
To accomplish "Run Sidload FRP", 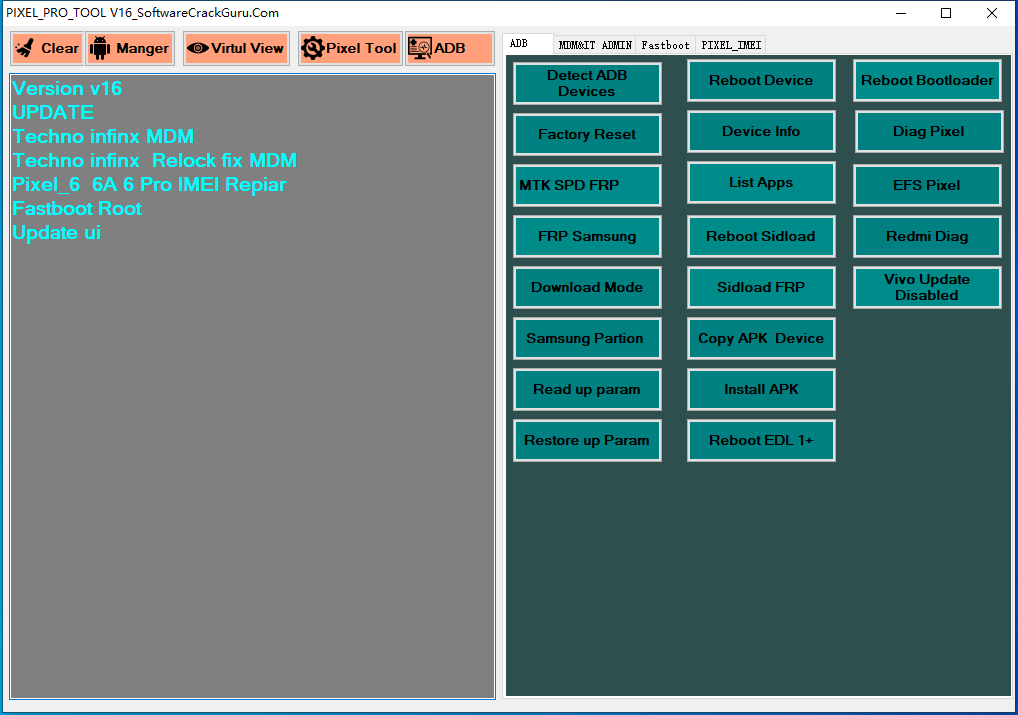I will [x=761, y=287].
